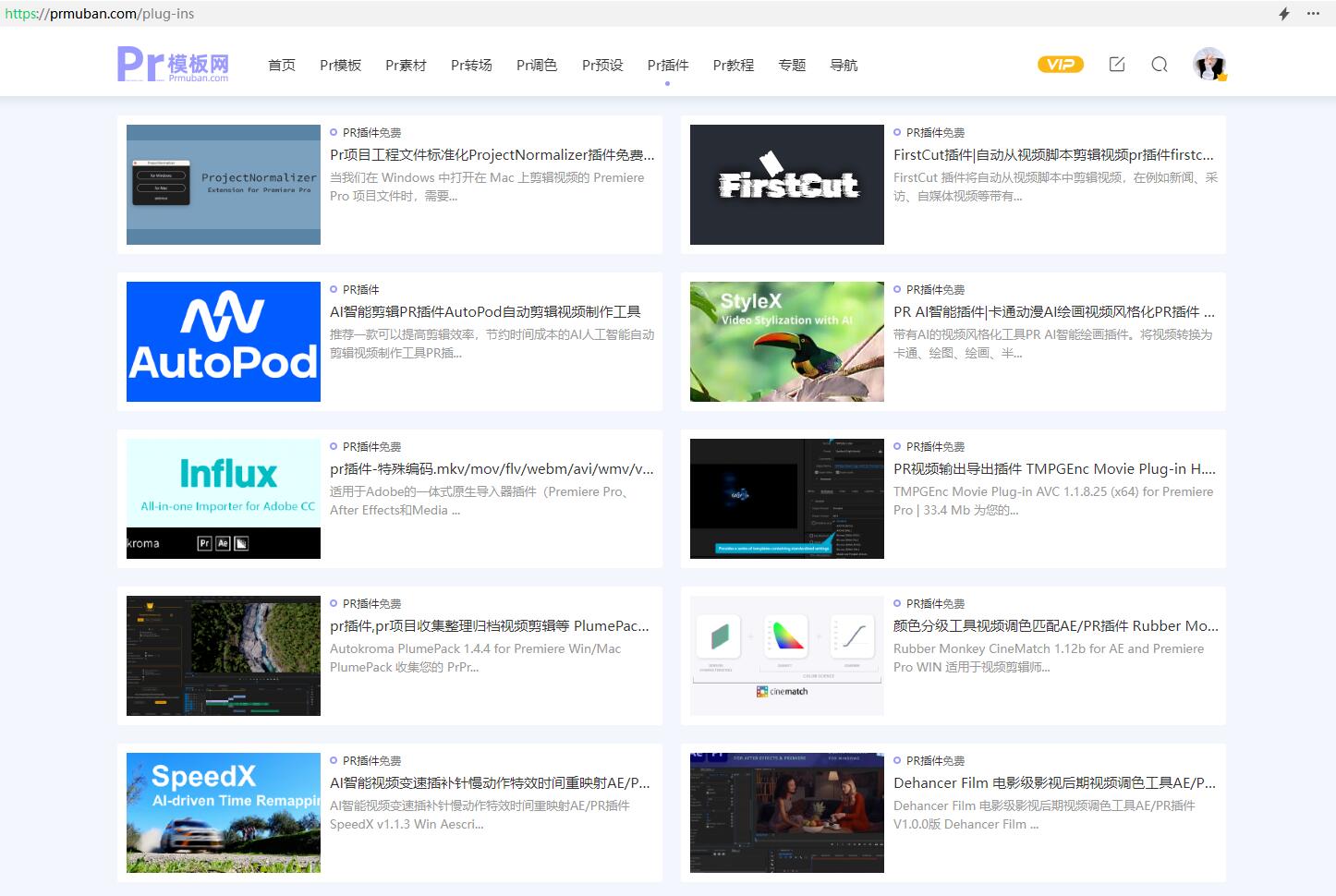The width and height of the screenshot is (1336, 896).
Task: Open Pr项目工程文件标准化ProjectNormalizer article title
Action: (492, 155)
